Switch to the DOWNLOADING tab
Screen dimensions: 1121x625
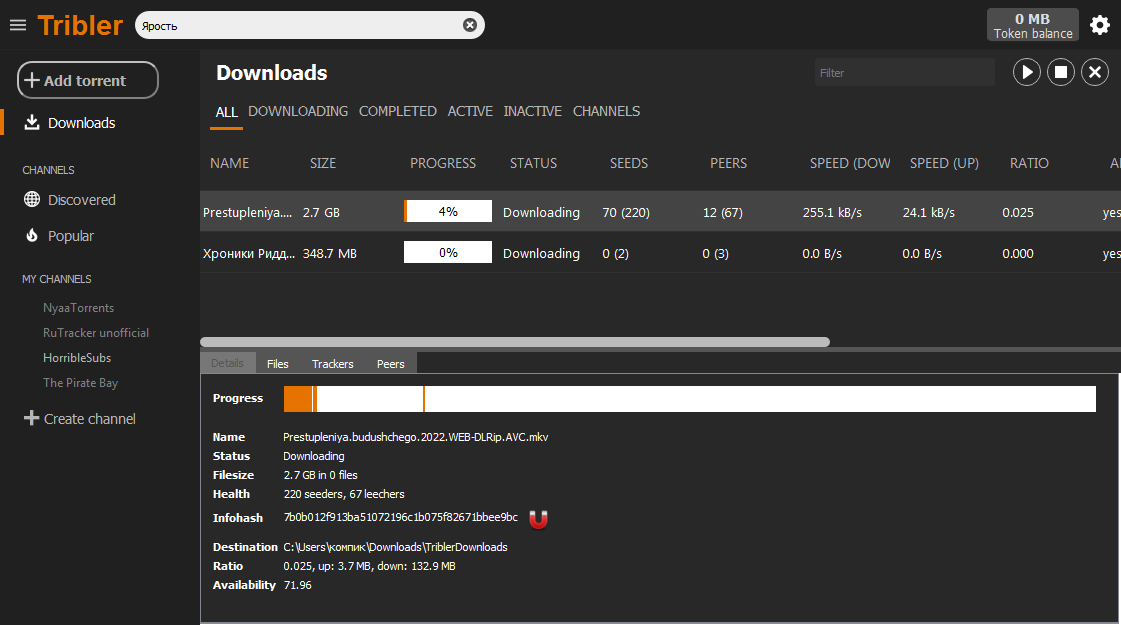pyautogui.click(x=298, y=112)
